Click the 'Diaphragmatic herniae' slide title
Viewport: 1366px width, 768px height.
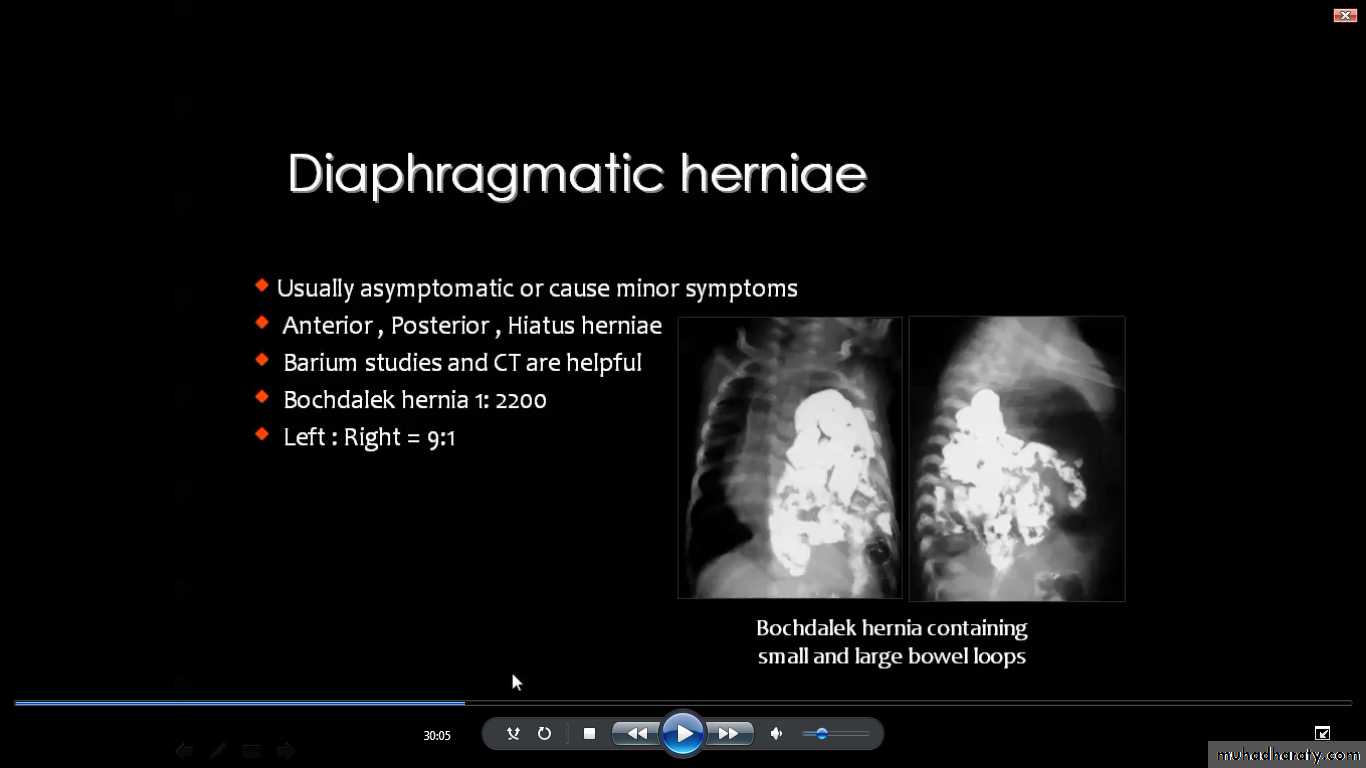[577, 175]
